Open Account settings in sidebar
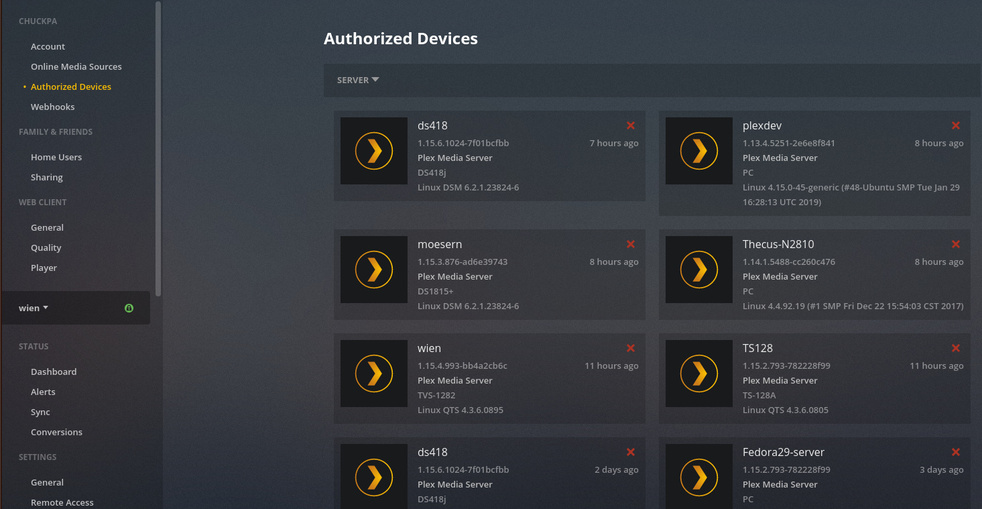 coord(48,46)
